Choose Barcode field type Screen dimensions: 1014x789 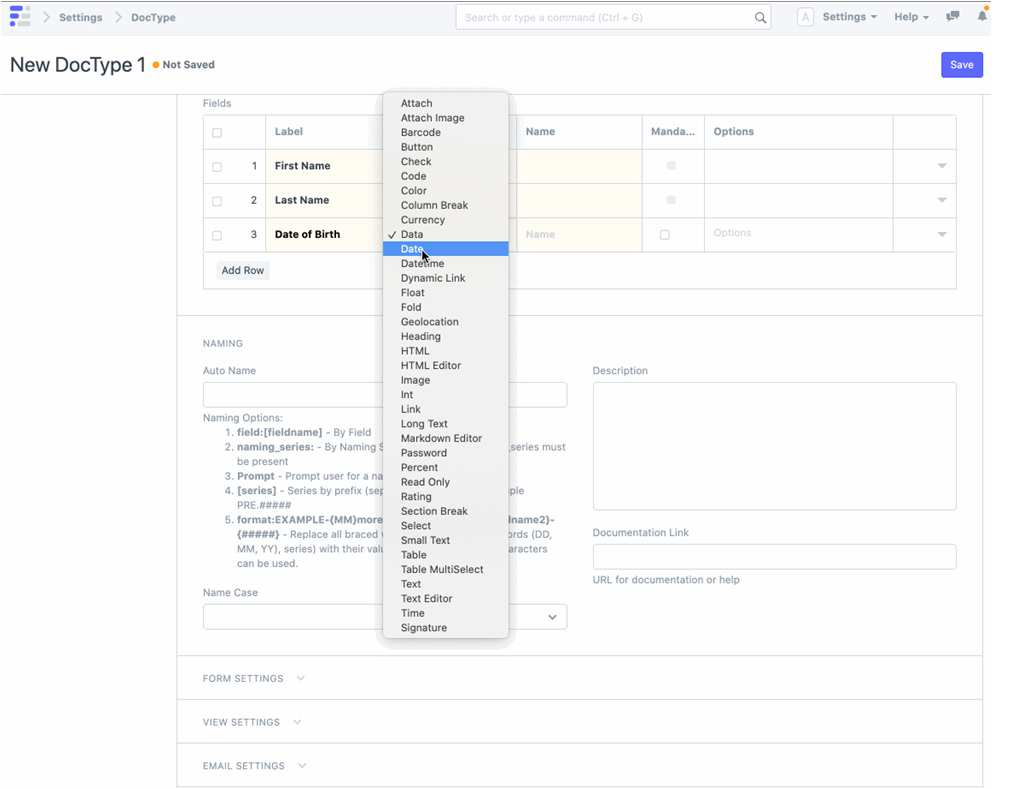click(446, 133)
